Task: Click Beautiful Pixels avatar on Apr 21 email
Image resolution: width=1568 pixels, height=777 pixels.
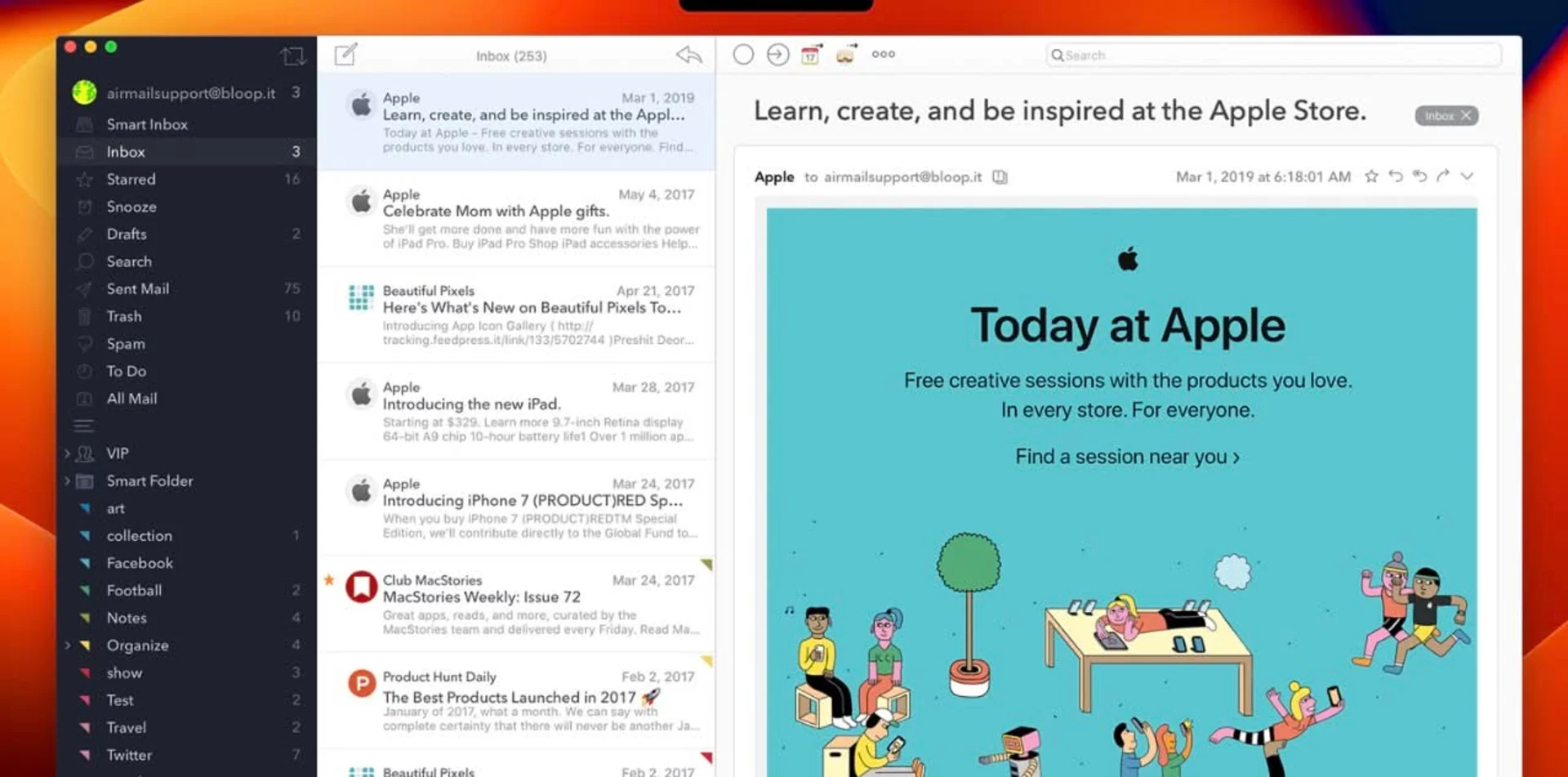Action: tap(361, 297)
